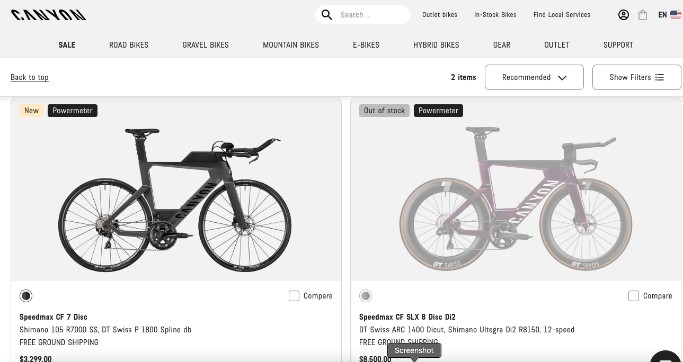Open the SALE menu
Image resolution: width=683 pixels, height=362 pixels.
tap(67, 45)
